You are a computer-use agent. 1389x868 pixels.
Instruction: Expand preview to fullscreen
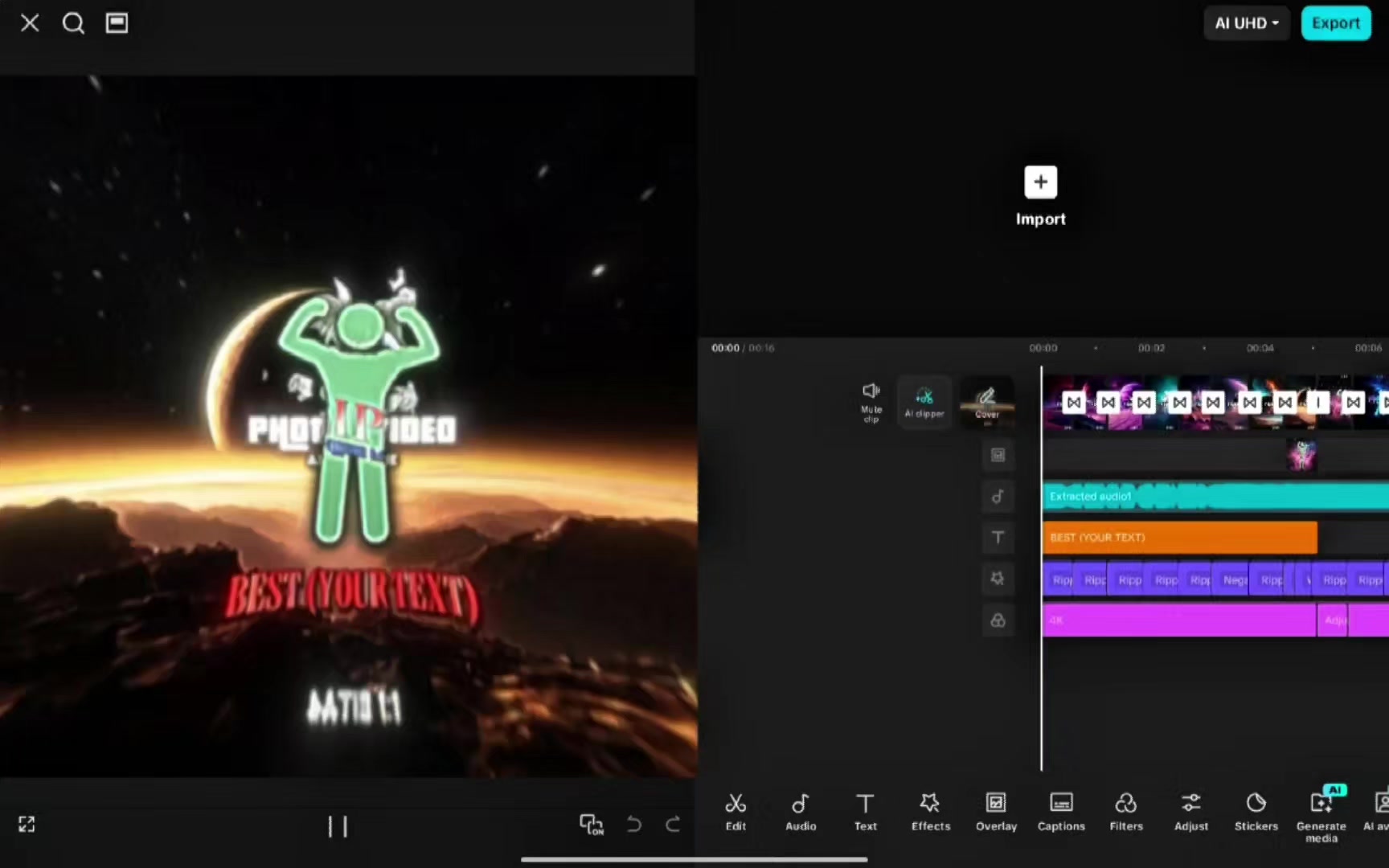(x=27, y=825)
